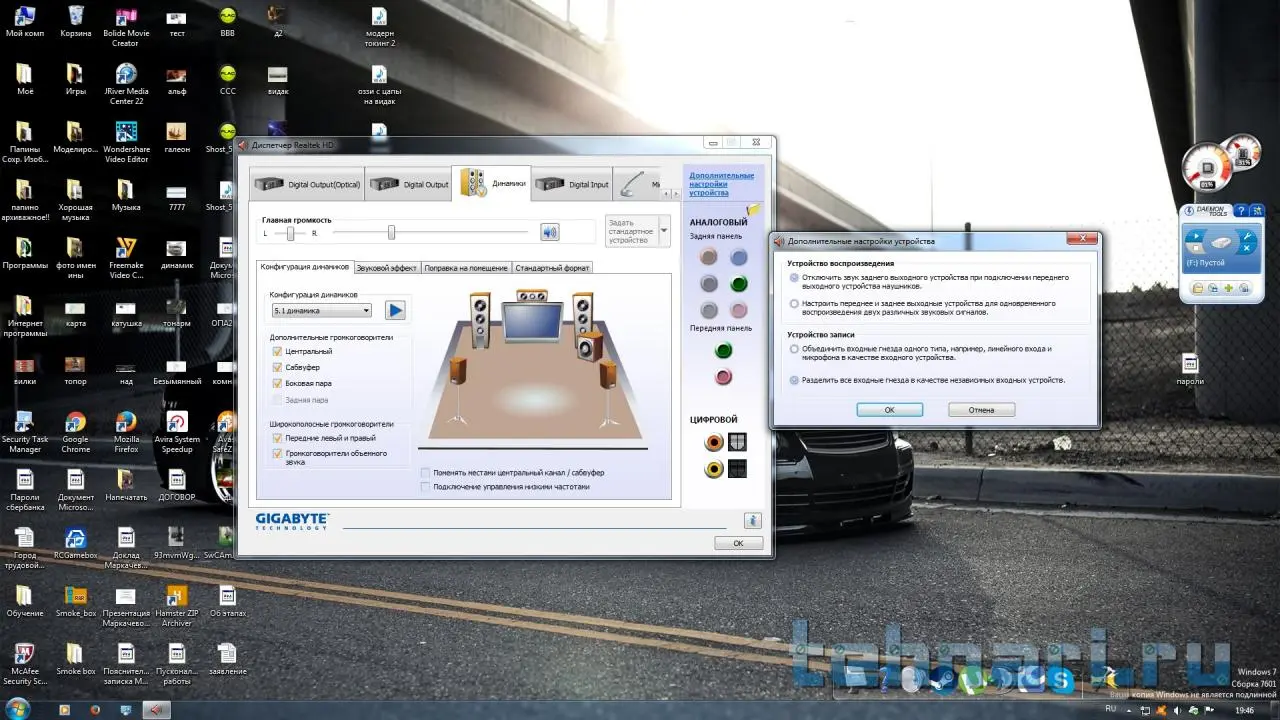Adjust the main volume slider handle

pyautogui.click(x=391, y=233)
